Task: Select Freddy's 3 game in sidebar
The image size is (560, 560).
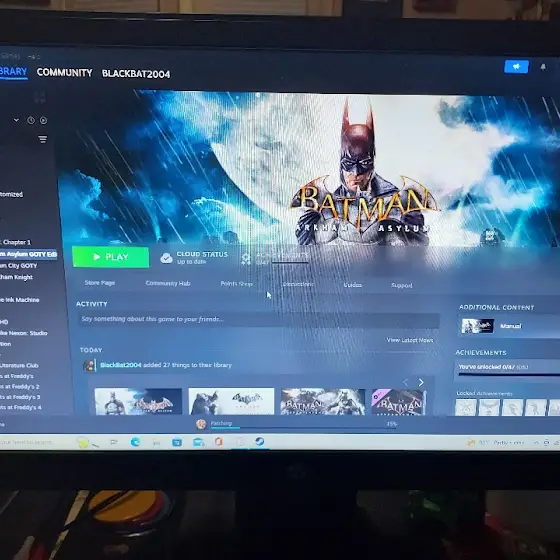Action: coord(20,397)
